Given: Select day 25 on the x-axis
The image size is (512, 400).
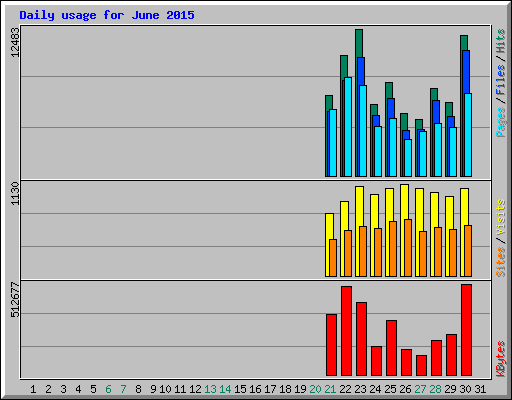Looking at the screenshot, I should (390, 389).
